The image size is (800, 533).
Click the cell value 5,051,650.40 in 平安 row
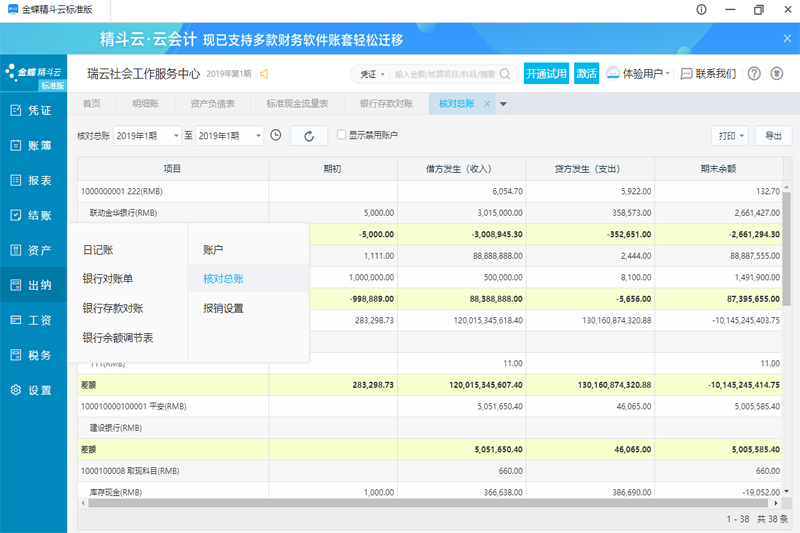(x=500, y=407)
